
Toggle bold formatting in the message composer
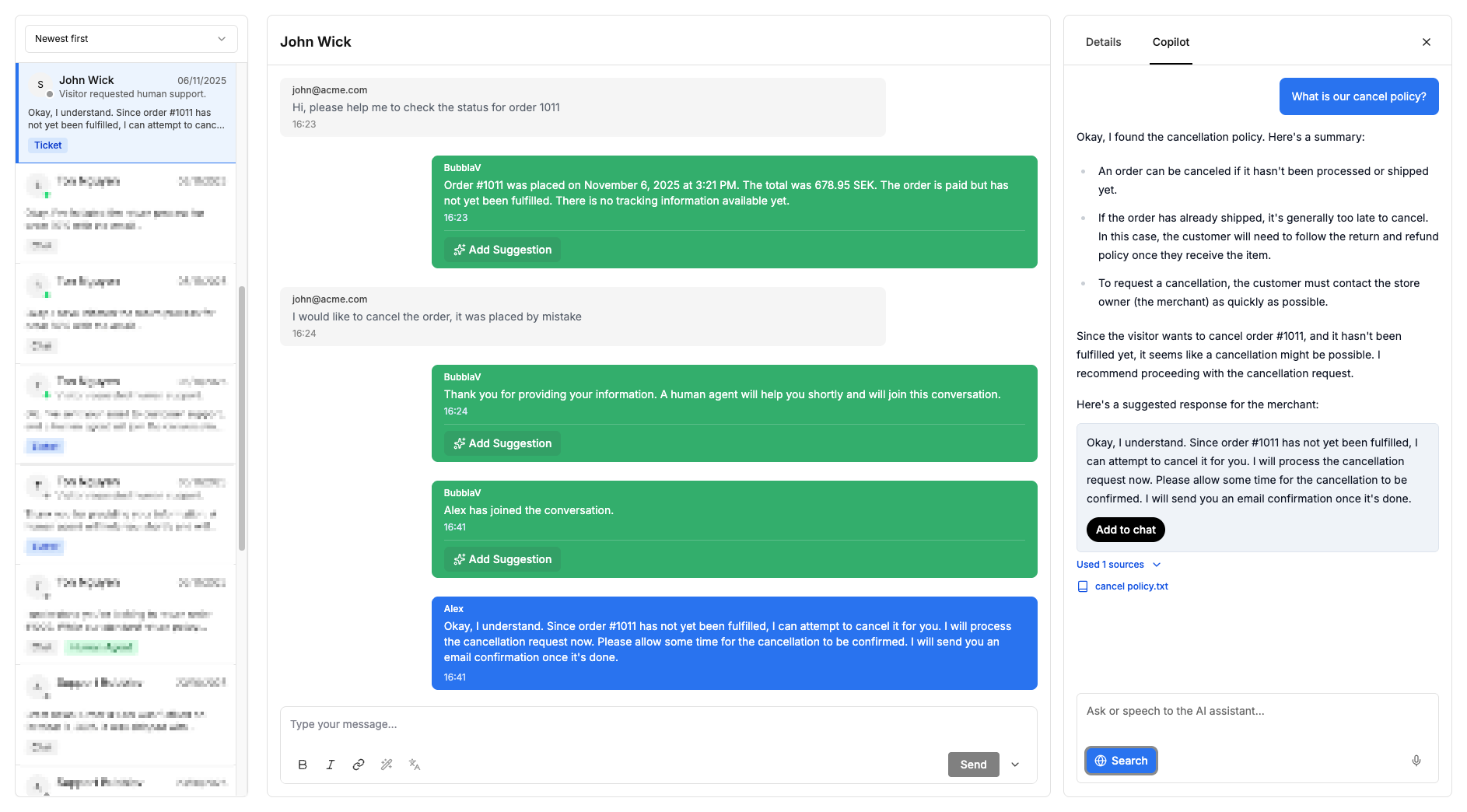(303, 765)
